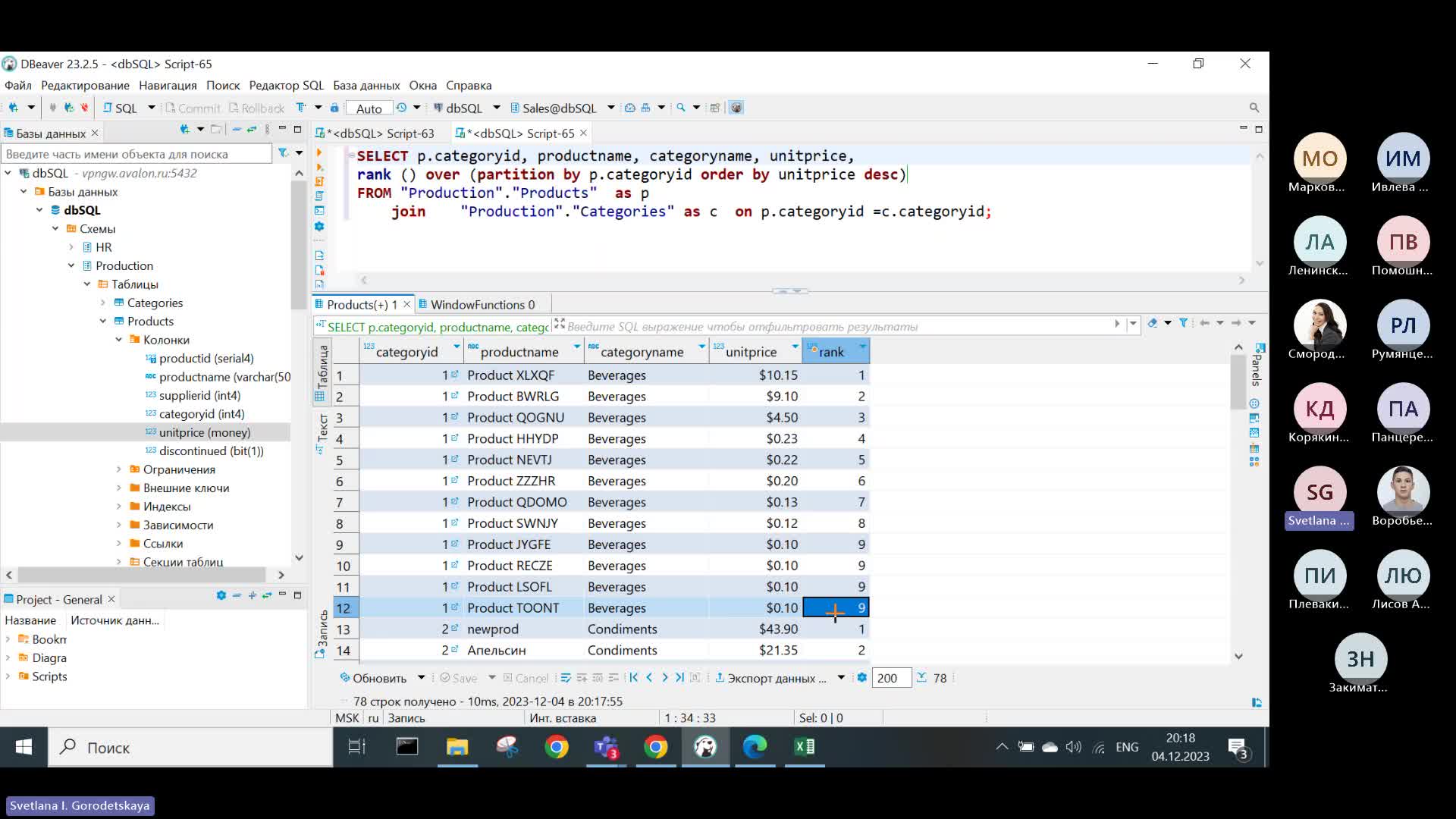Click the SQL filter expression field above results
This screenshot has height=819, width=1456.
pyautogui.click(x=838, y=327)
